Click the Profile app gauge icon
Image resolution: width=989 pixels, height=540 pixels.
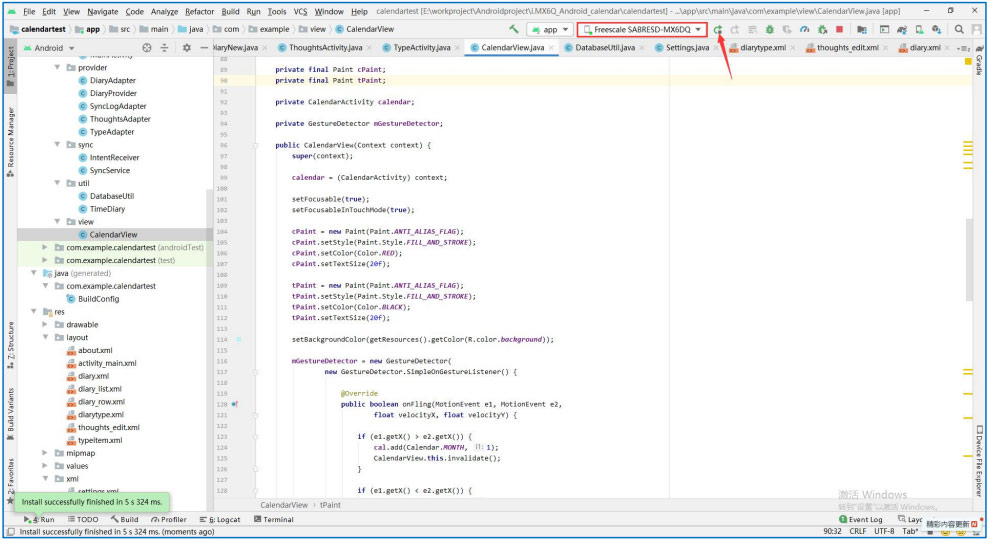[804, 29]
